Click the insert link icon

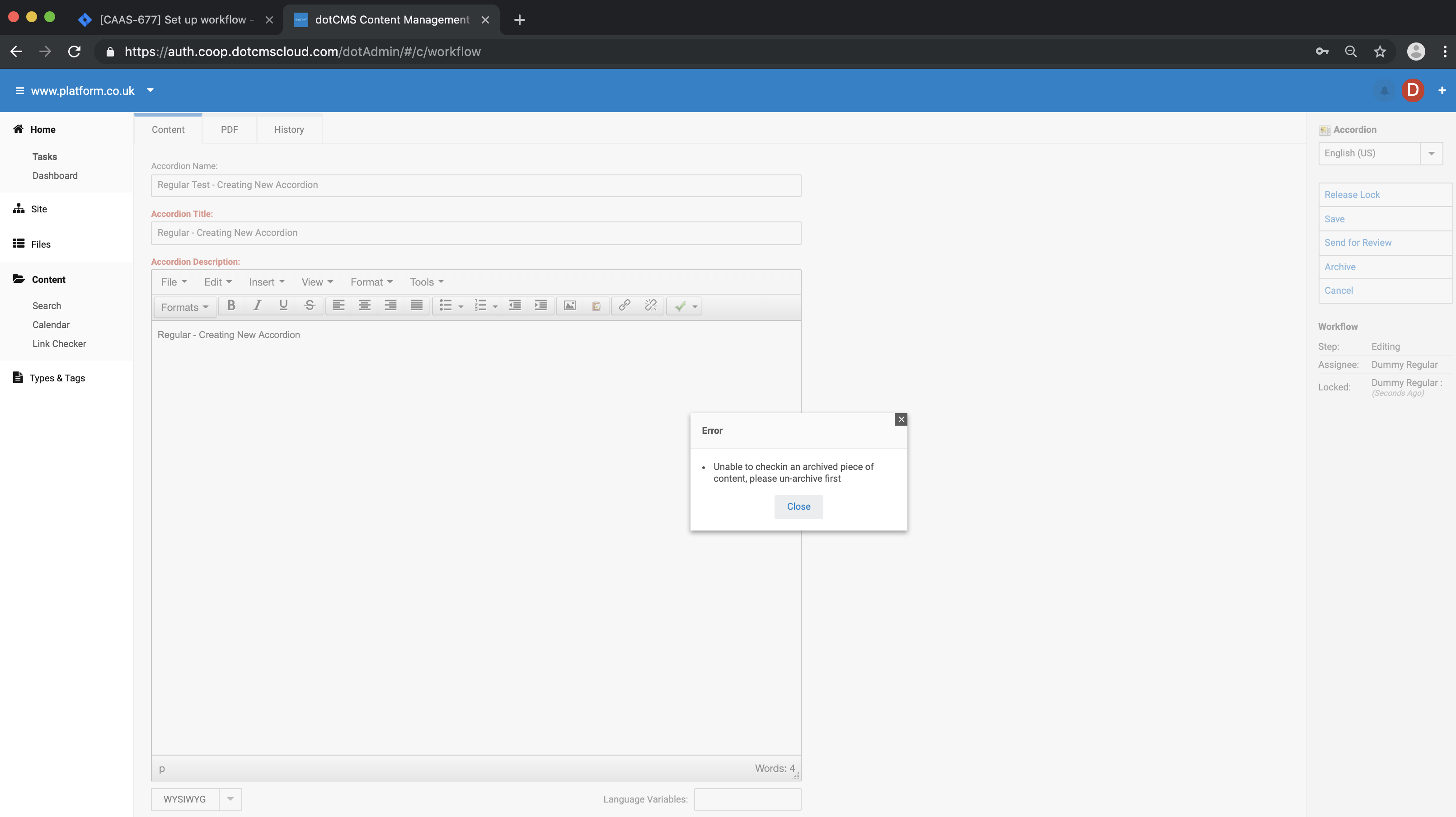coord(624,305)
